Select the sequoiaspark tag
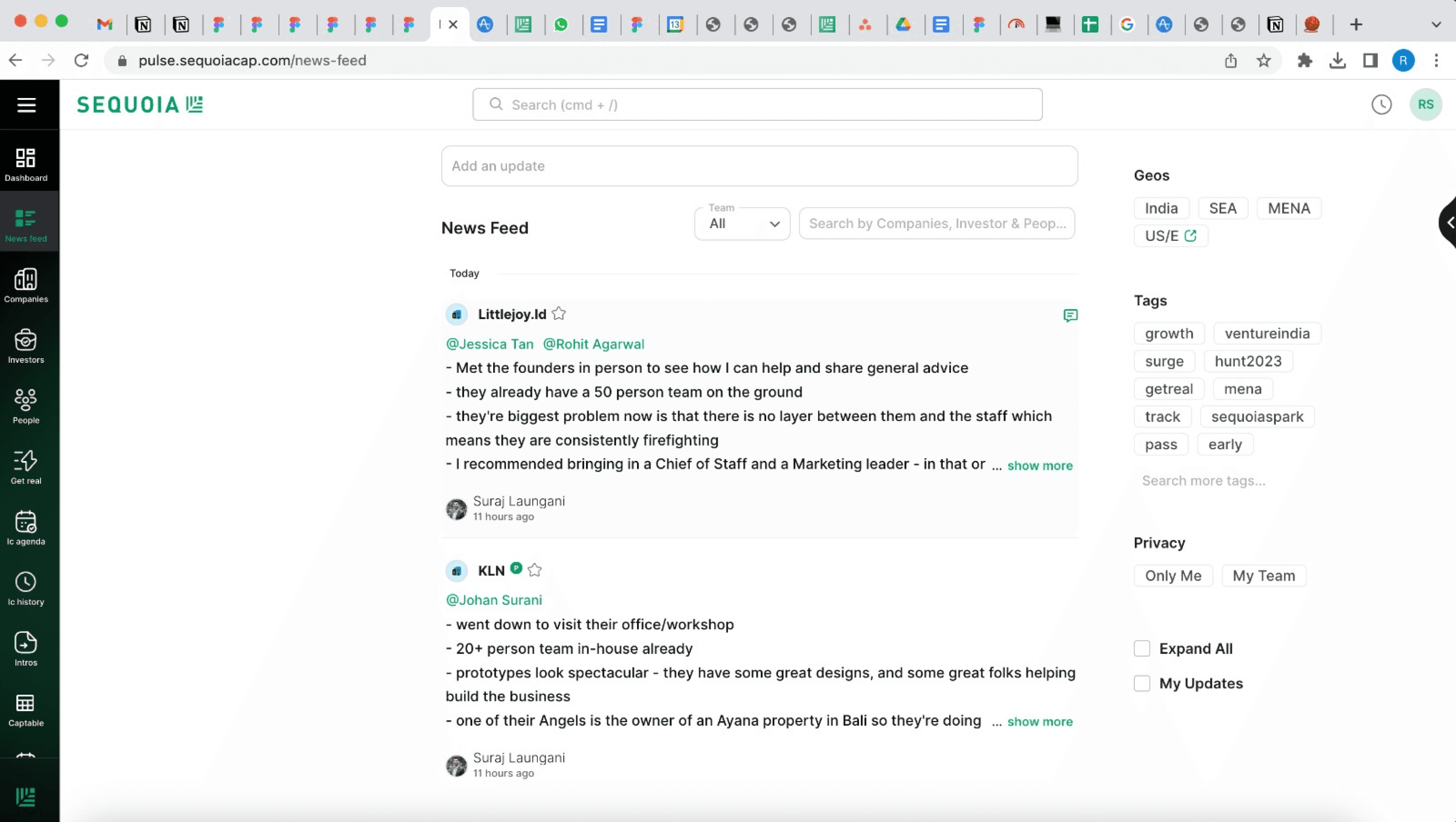 (1257, 416)
